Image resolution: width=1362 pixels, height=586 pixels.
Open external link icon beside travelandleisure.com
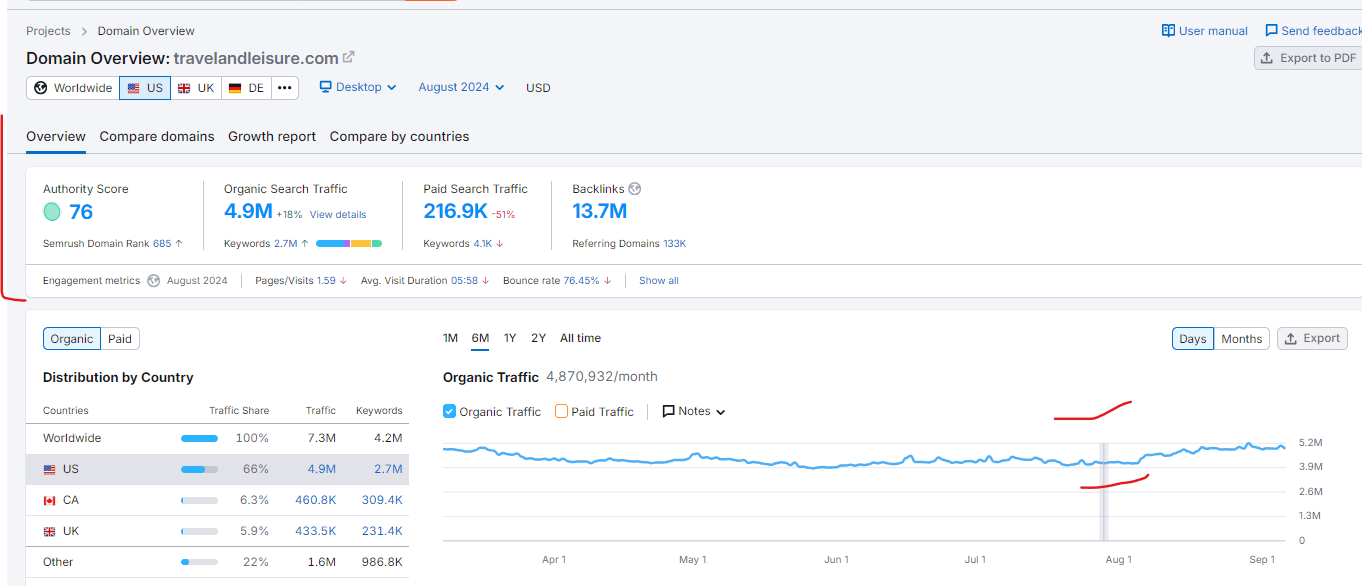(349, 57)
